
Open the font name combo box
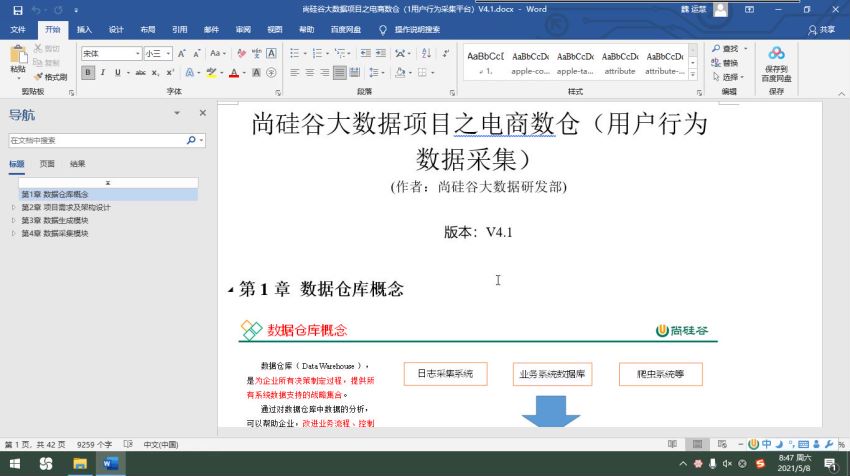tap(111, 53)
